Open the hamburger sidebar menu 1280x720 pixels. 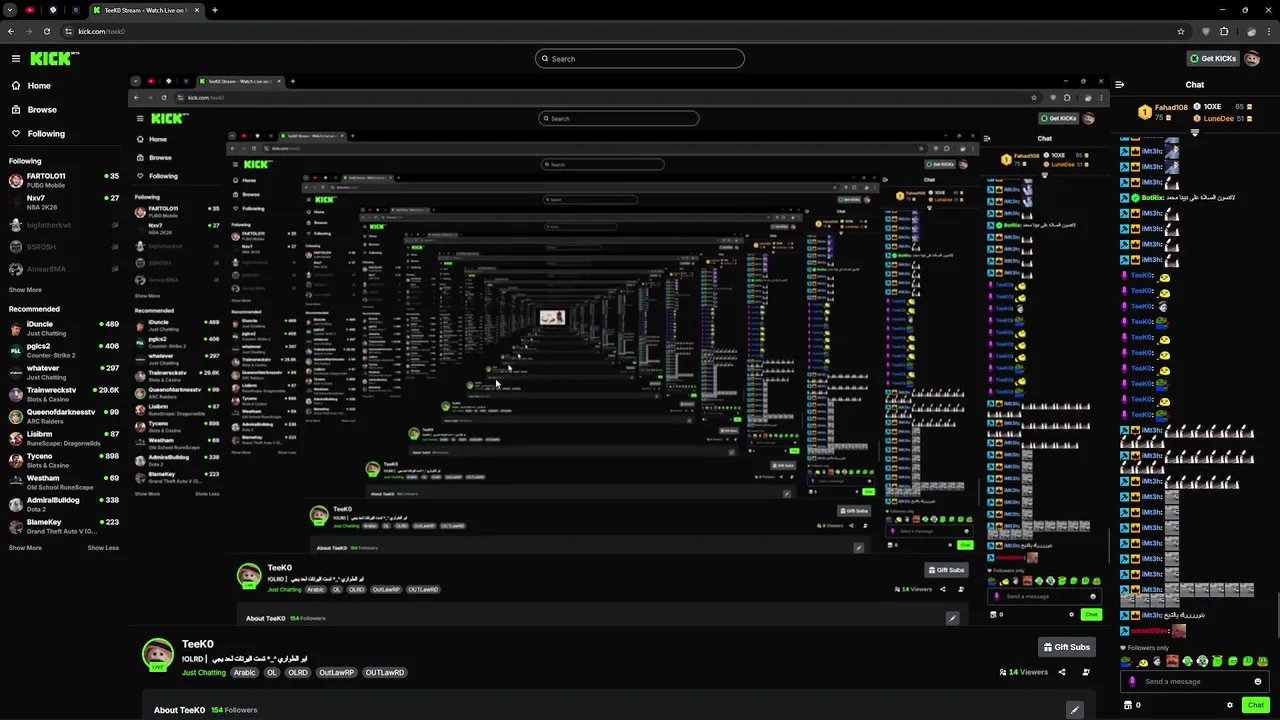[15, 58]
